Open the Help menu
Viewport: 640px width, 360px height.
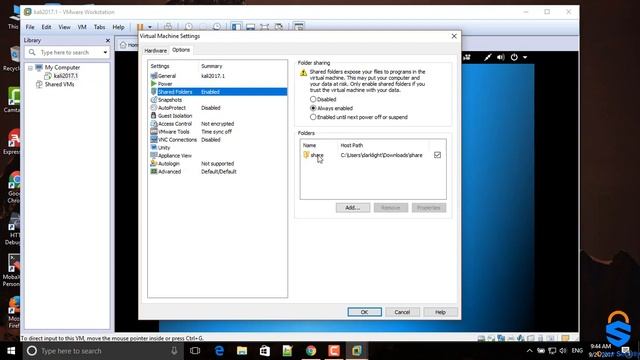click(118, 27)
